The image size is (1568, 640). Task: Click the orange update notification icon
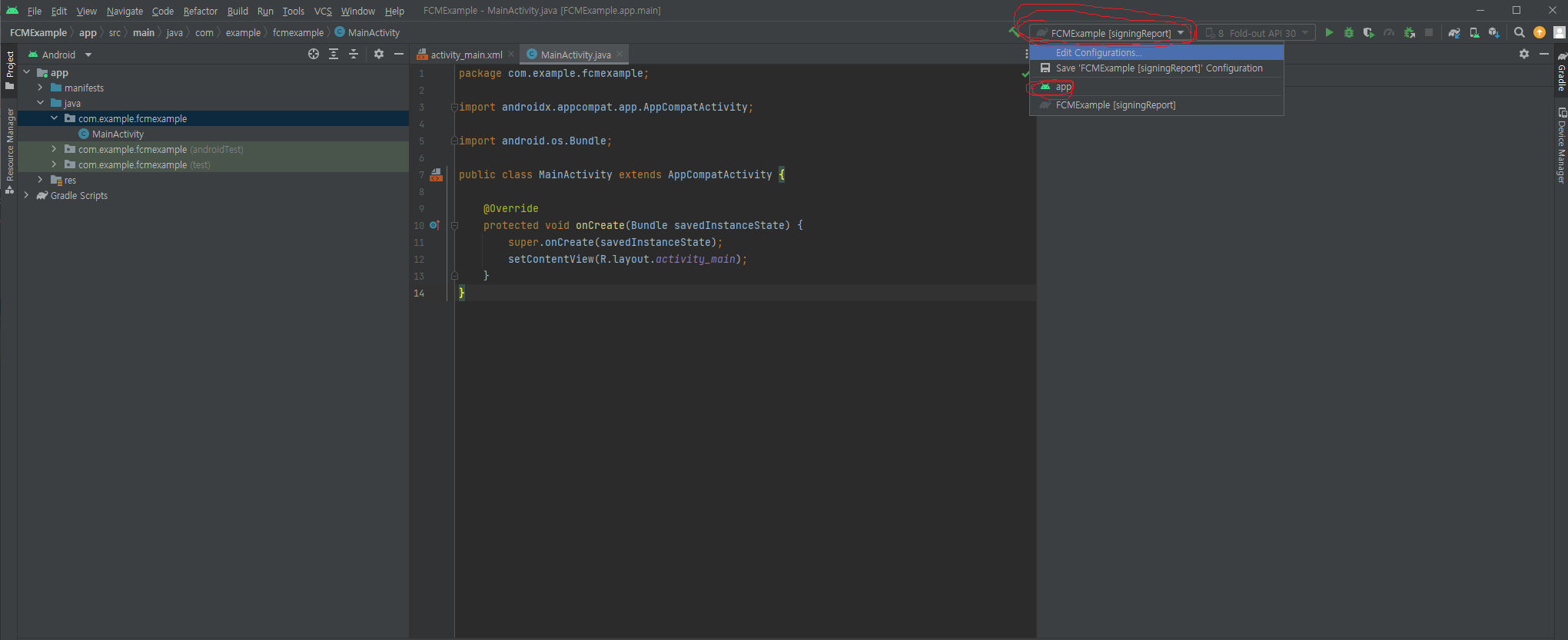click(1540, 32)
